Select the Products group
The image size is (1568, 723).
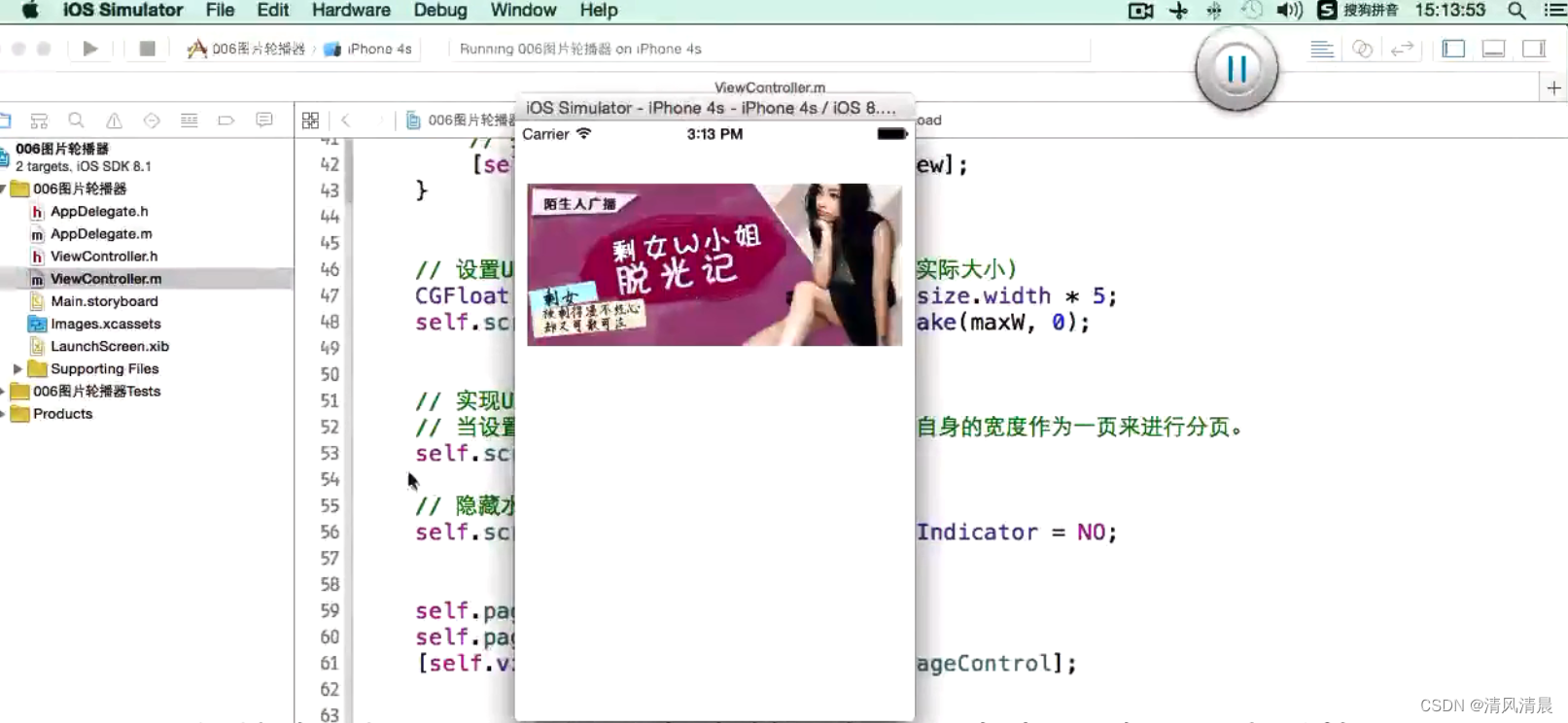(x=62, y=414)
